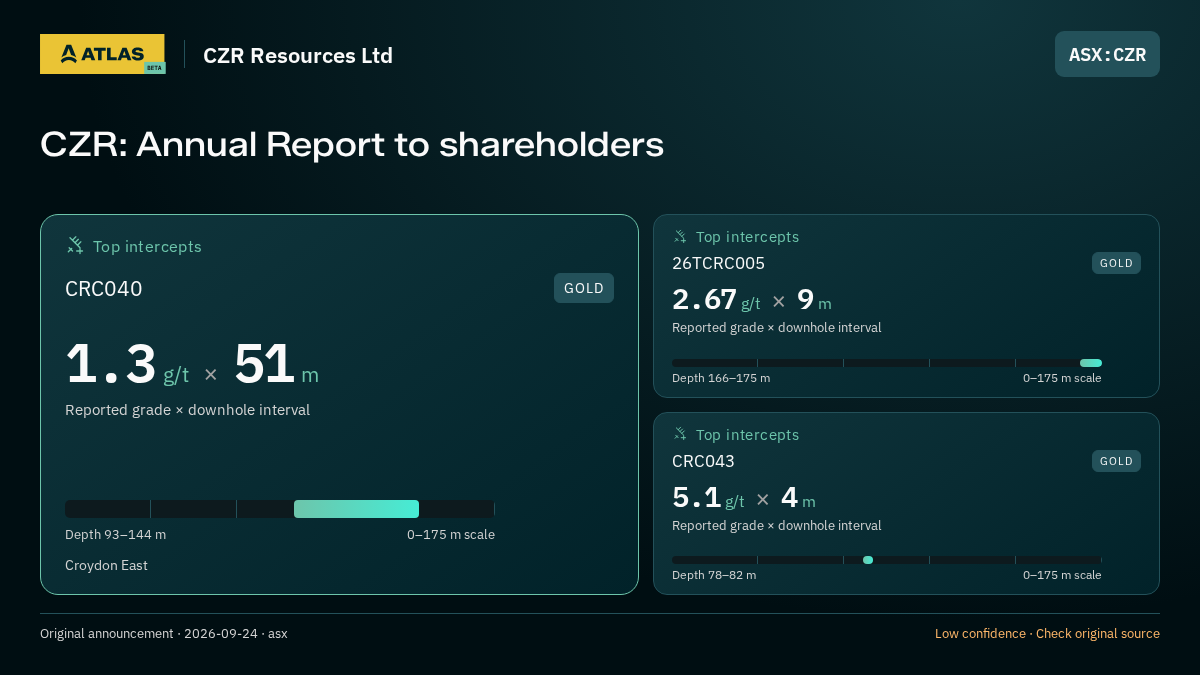Click the 2.67 g/t grade value
1200x675 pixels.
pyautogui.click(x=716, y=300)
